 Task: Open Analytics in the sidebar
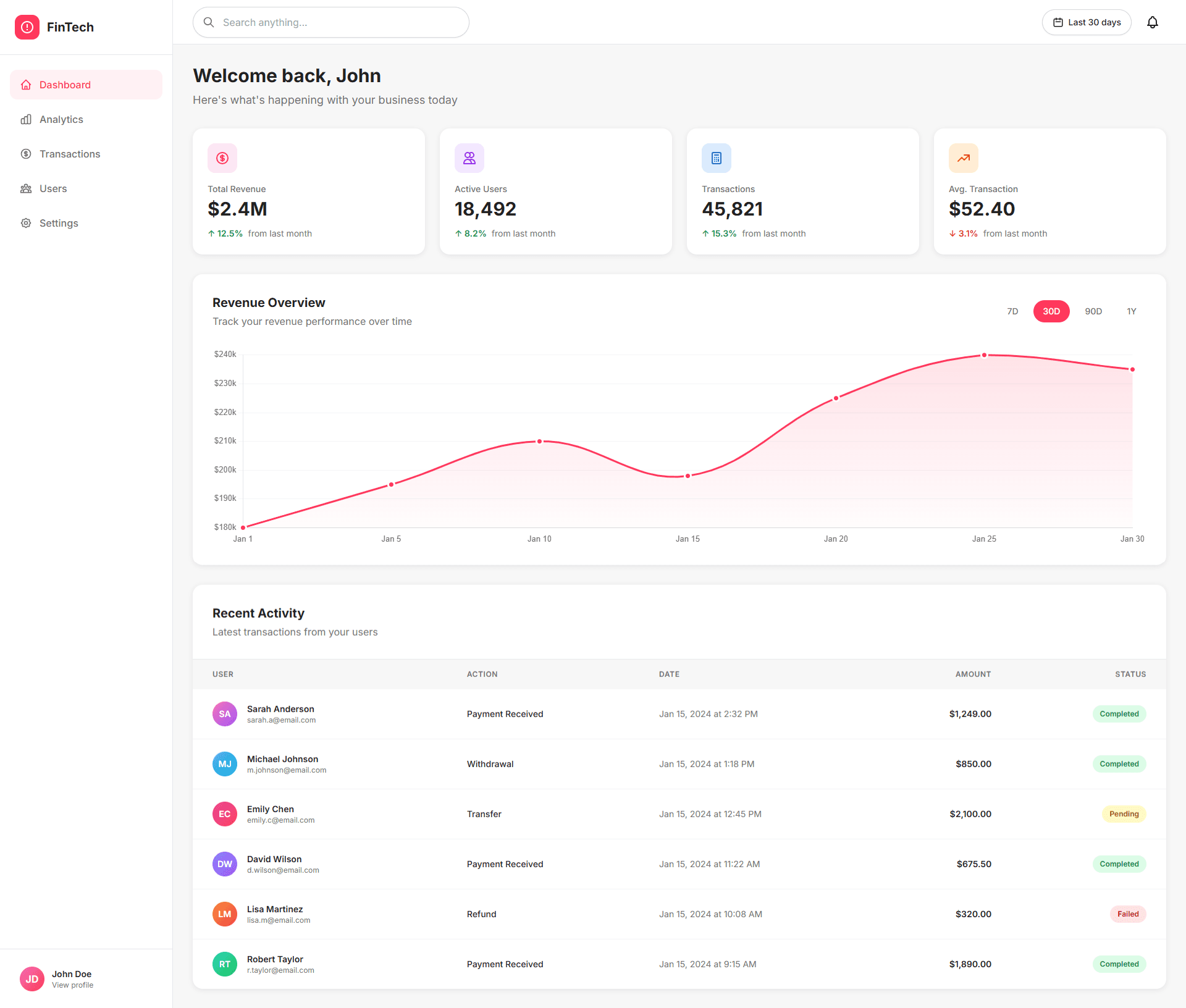[61, 119]
